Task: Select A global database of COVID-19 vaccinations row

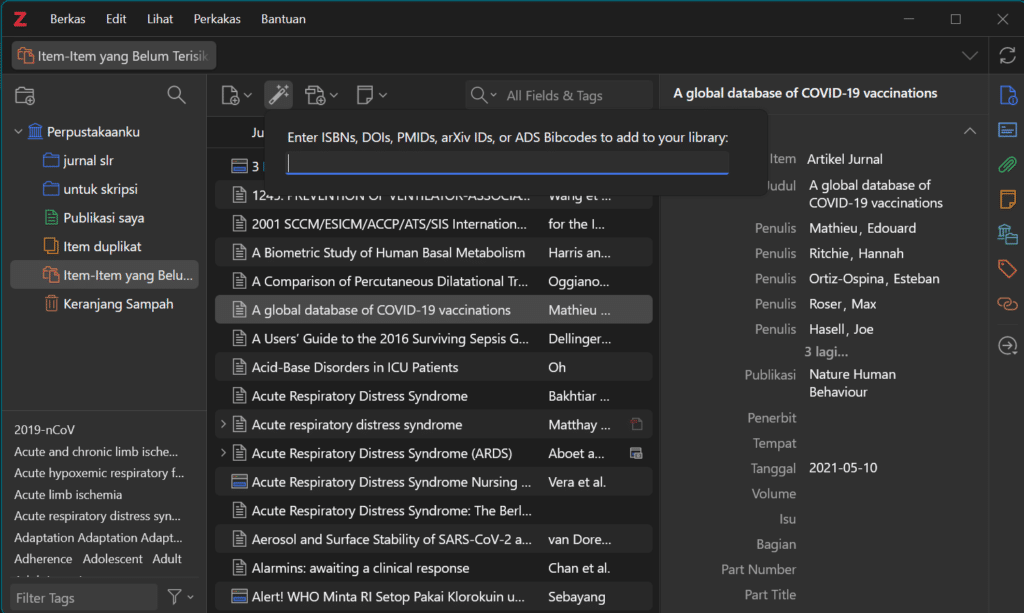Action: tap(434, 310)
